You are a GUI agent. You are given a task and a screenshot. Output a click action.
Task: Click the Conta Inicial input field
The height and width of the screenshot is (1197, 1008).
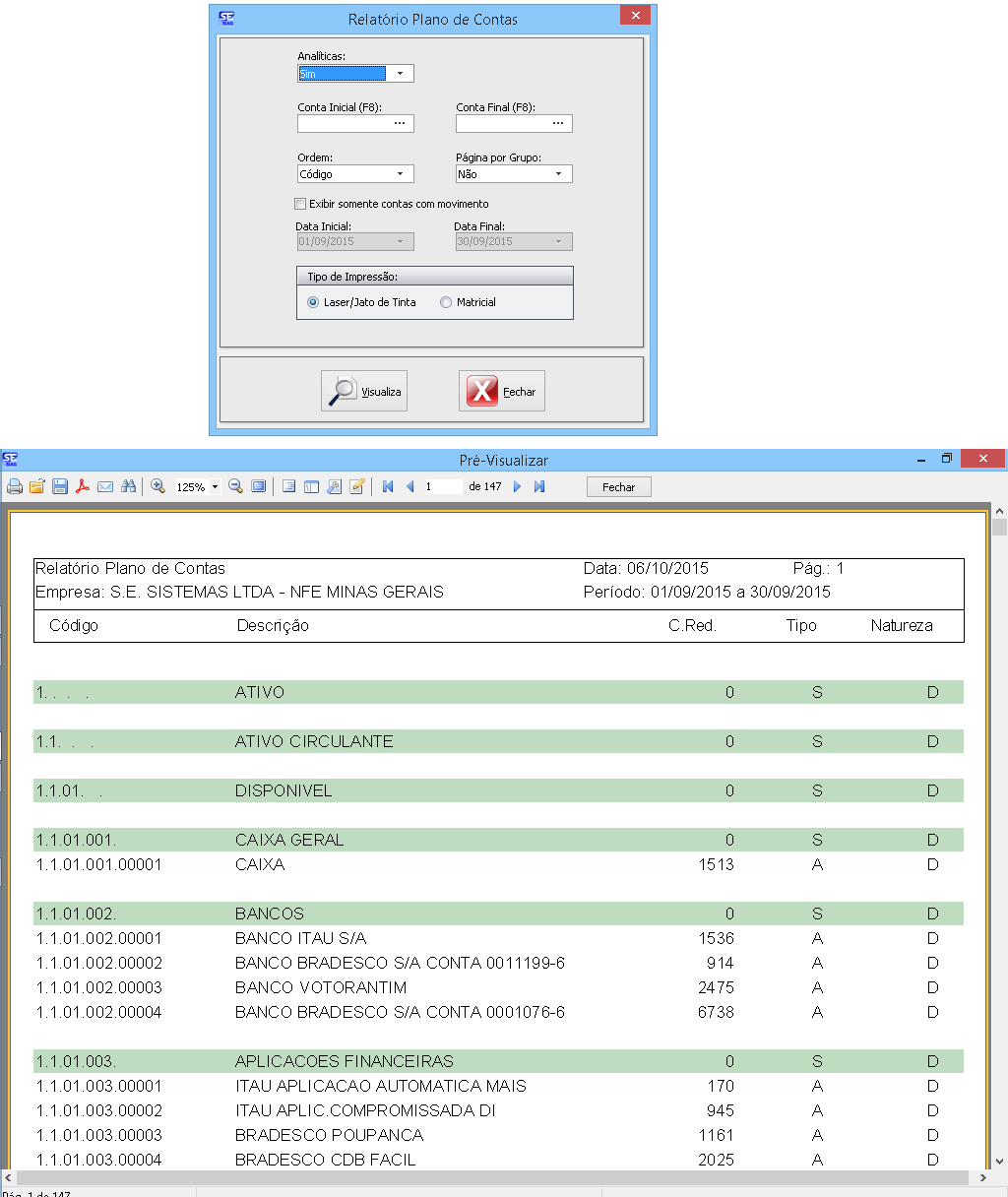pos(344,124)
